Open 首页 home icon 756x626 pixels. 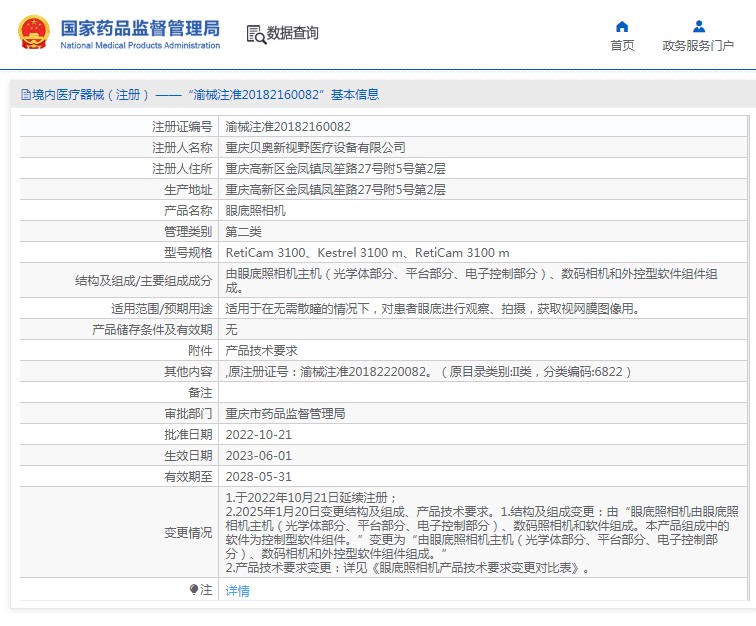[x=622, y=27]
